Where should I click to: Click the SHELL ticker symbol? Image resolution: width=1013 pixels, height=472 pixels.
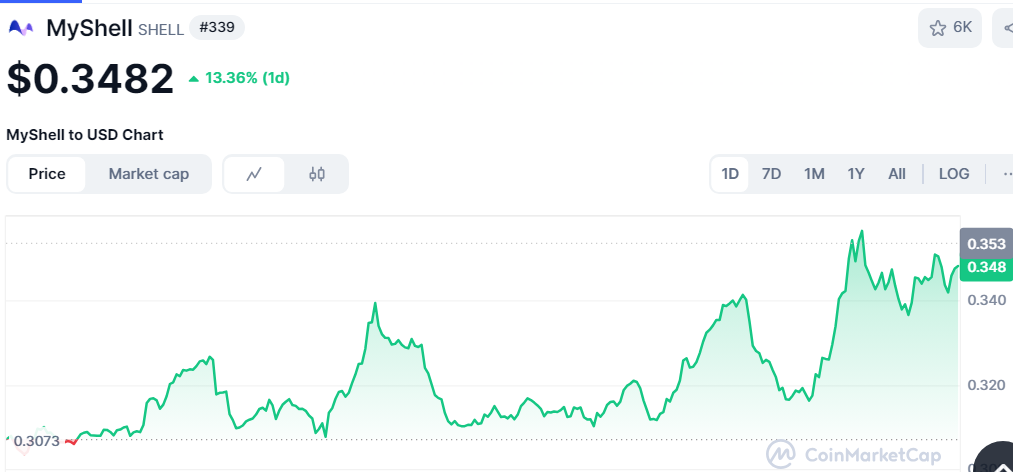[161, 30]
